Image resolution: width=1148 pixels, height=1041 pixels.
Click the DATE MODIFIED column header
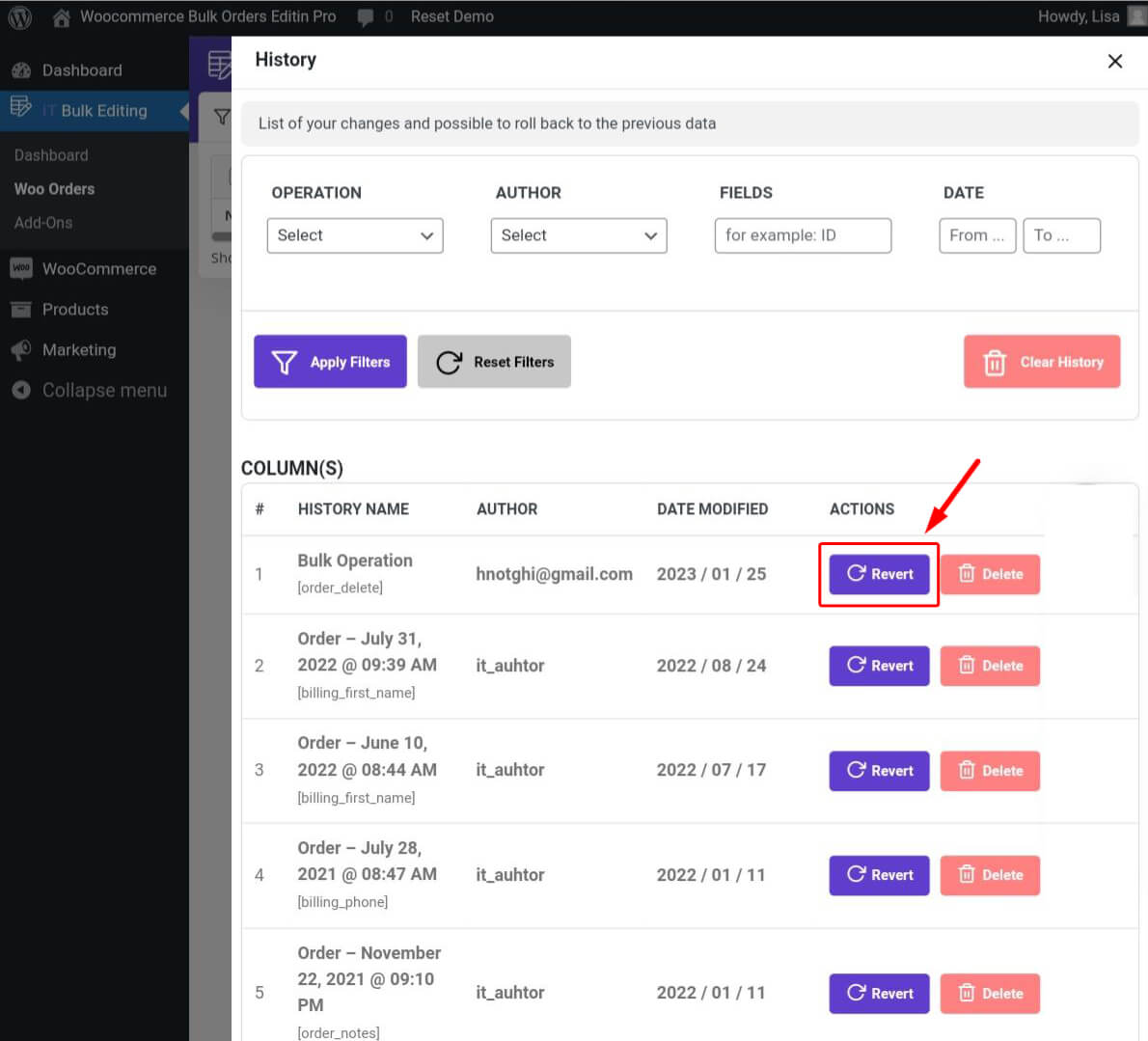[712, 508]
